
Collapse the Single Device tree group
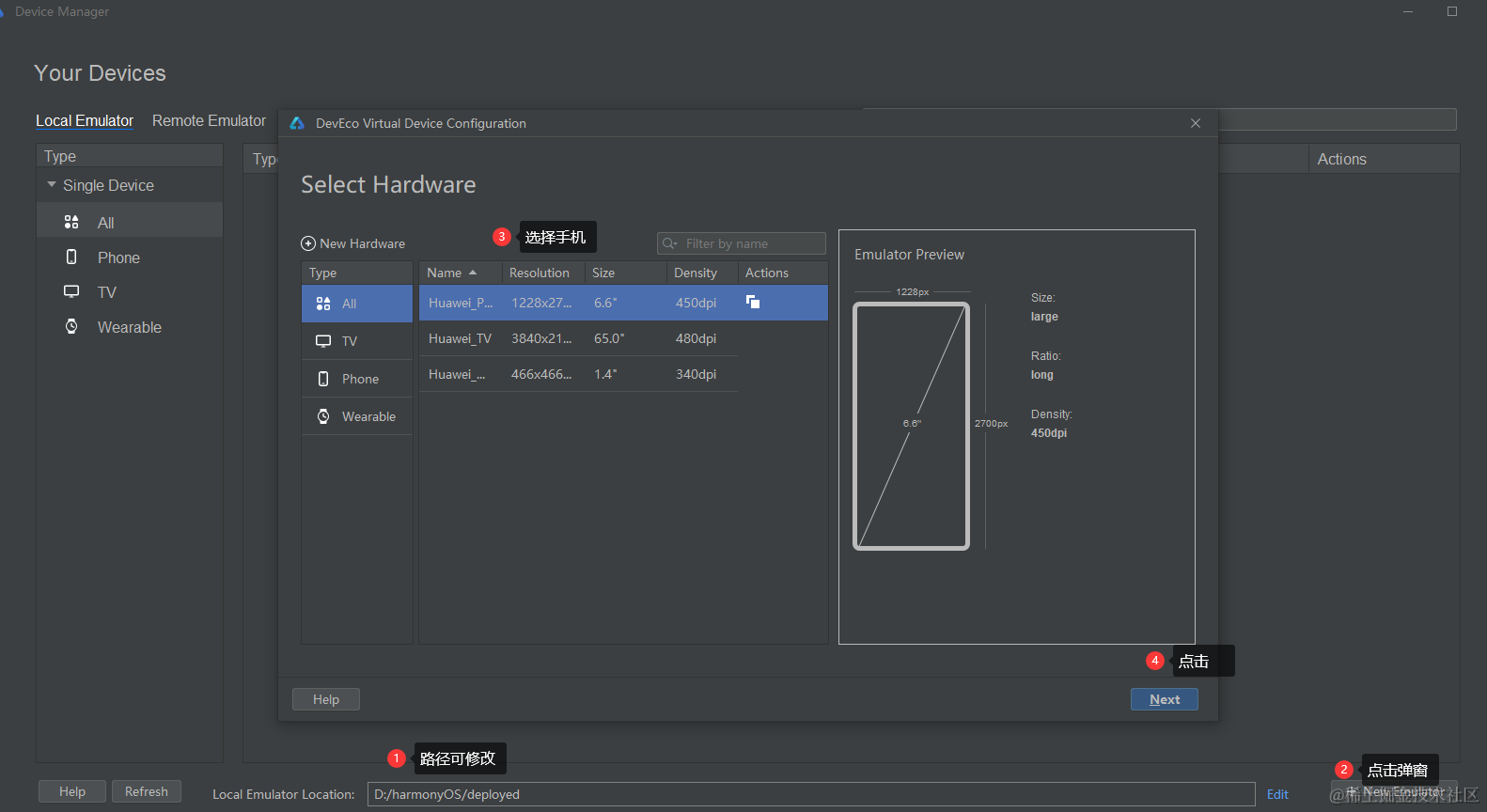[52, 185]
